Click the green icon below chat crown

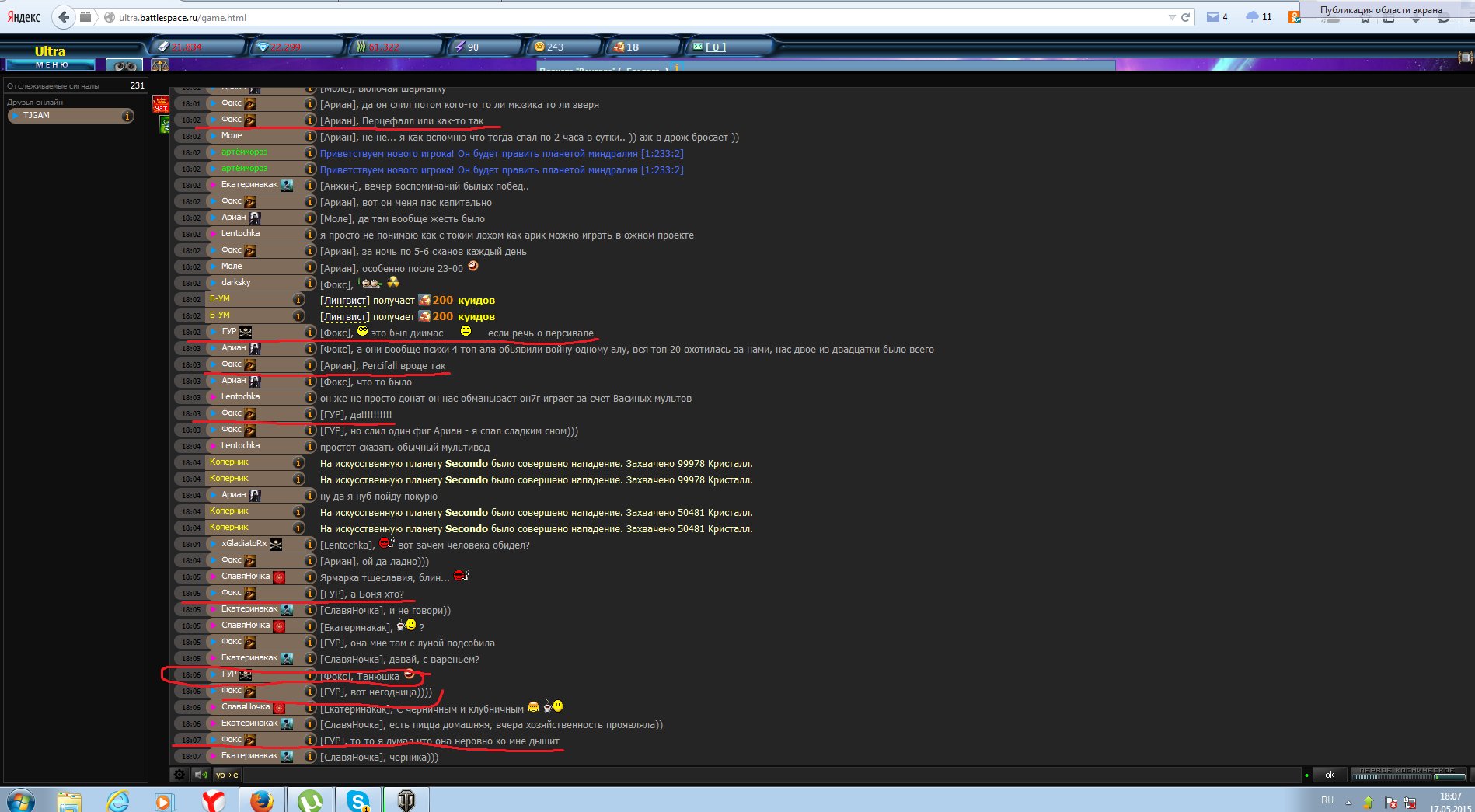164,124
